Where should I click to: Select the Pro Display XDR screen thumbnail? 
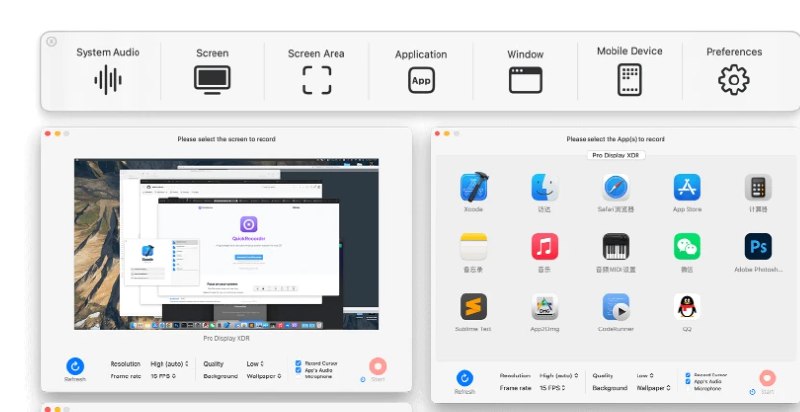point(227,244)
